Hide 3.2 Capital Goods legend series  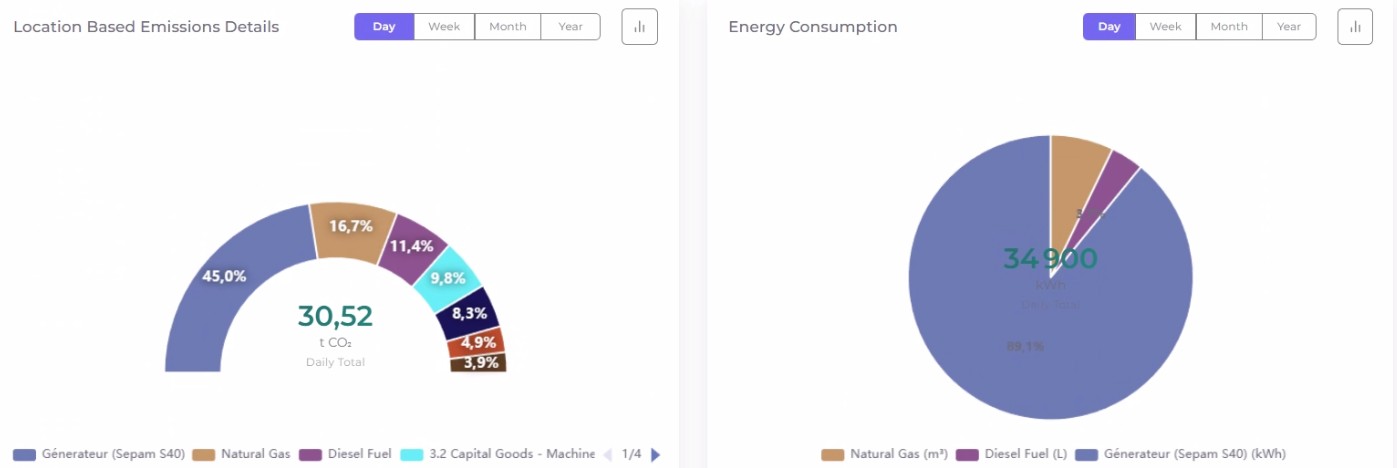click(x=498, y=455)
